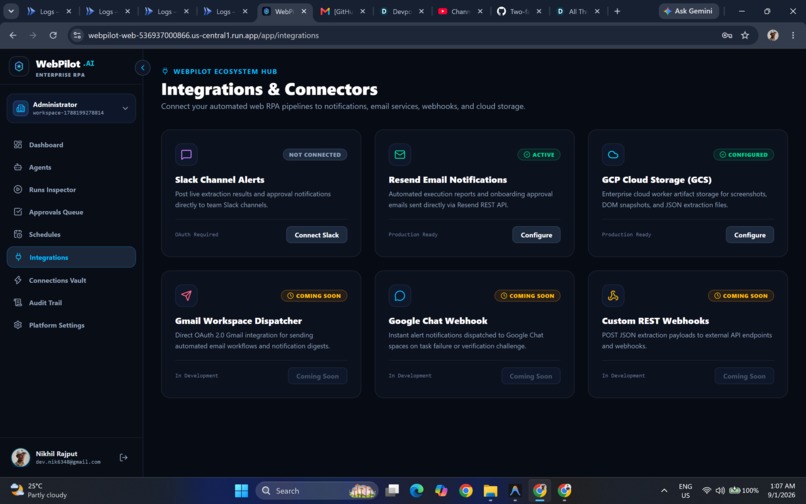Close the WebPilot browser tab
Viewport: 806px width, 504px height.
point(304,11)
